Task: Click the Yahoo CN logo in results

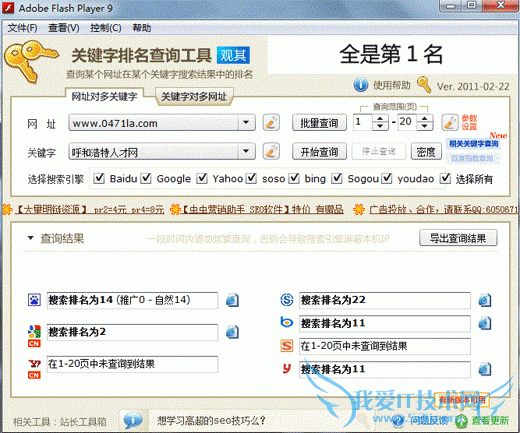Action: pos(34,369)
